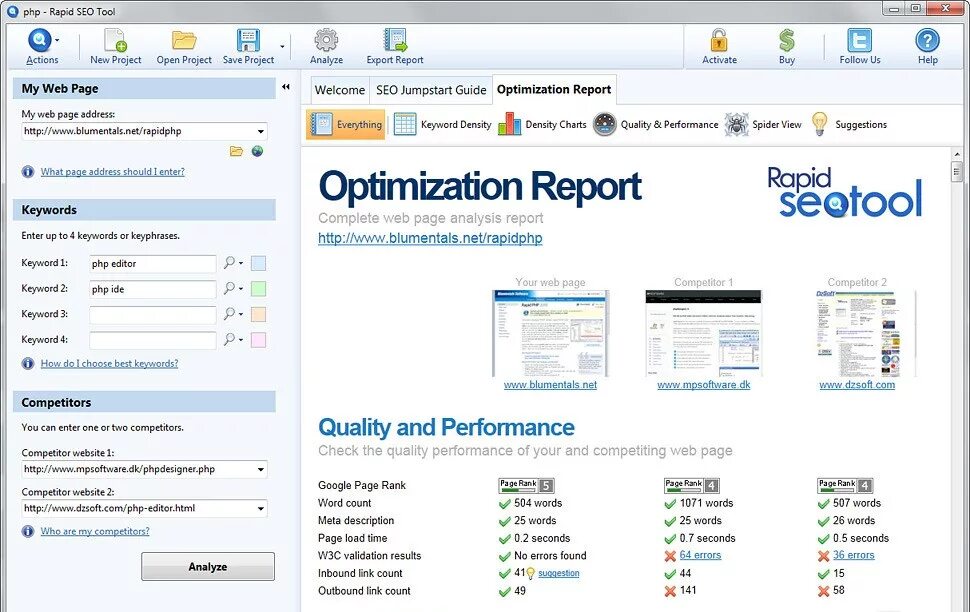970x612 pixels.
Task: Click the Keyword 4 search magnifier icon
Action: click(230, 339)
